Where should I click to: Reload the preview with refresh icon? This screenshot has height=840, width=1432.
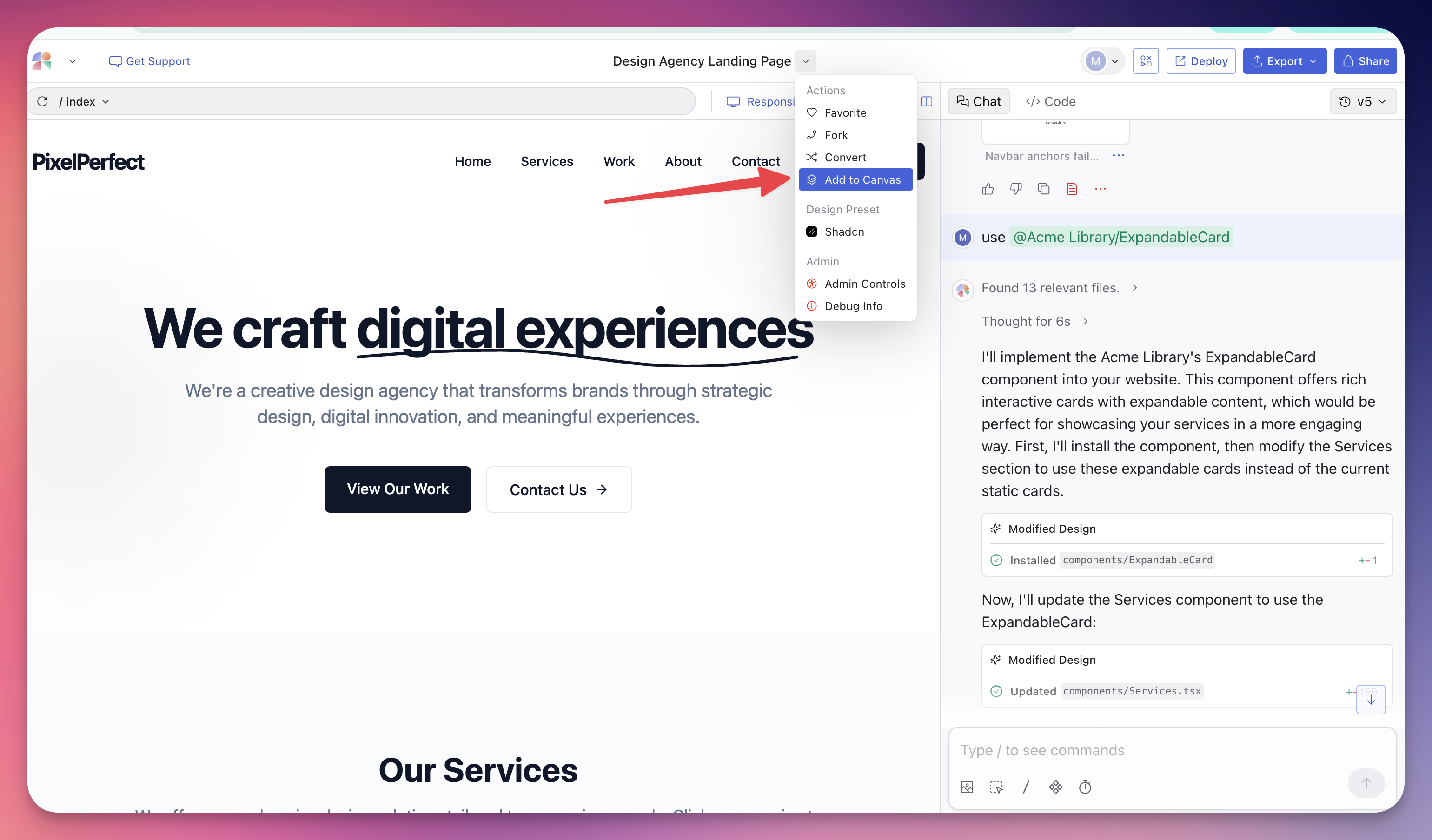point(43,102)
